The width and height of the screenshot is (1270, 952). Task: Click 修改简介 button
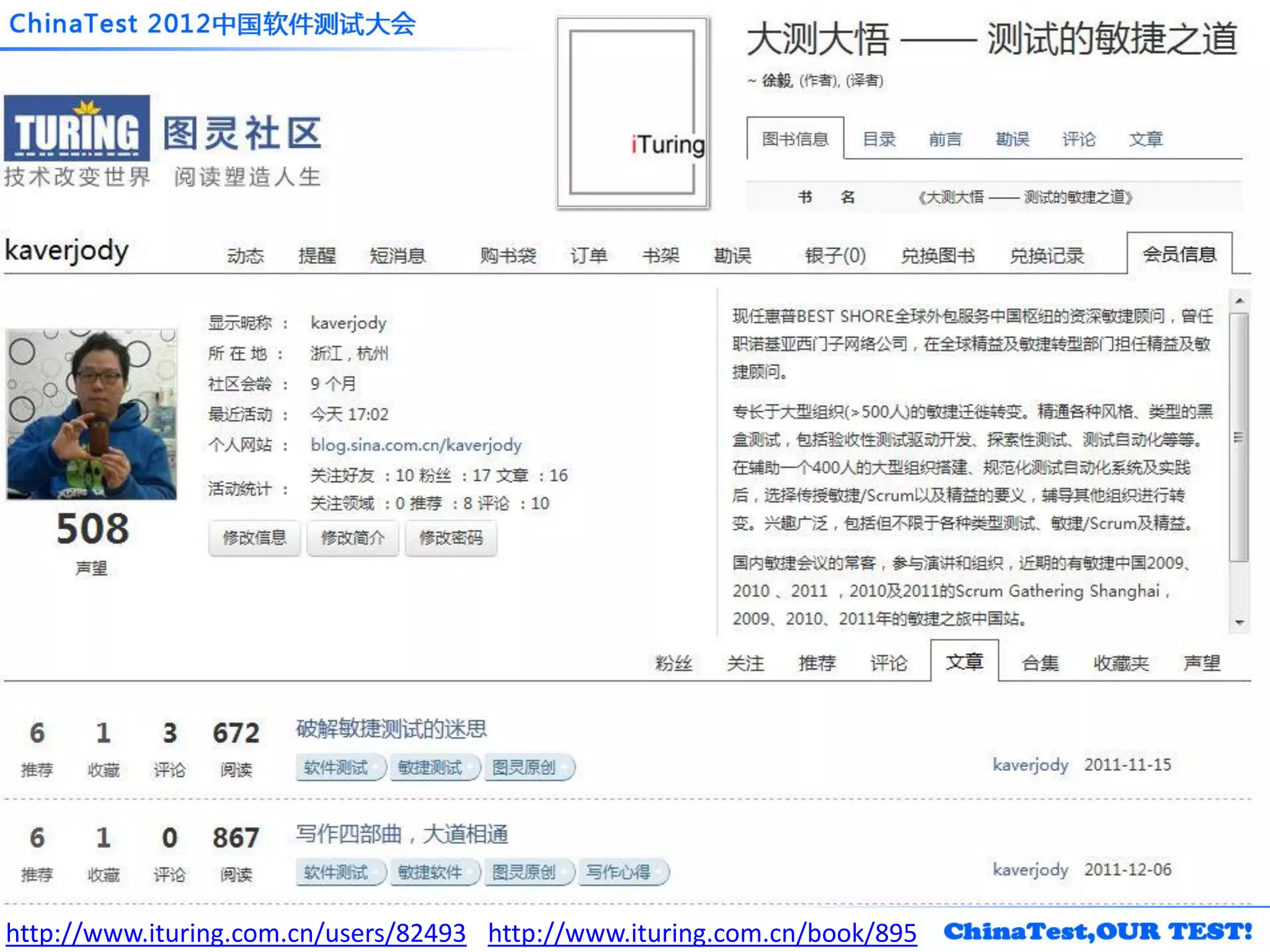coord(353,538)
